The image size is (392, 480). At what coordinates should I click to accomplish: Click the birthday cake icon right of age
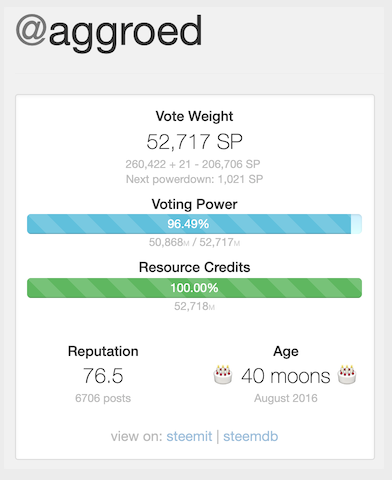coord(347,375)
